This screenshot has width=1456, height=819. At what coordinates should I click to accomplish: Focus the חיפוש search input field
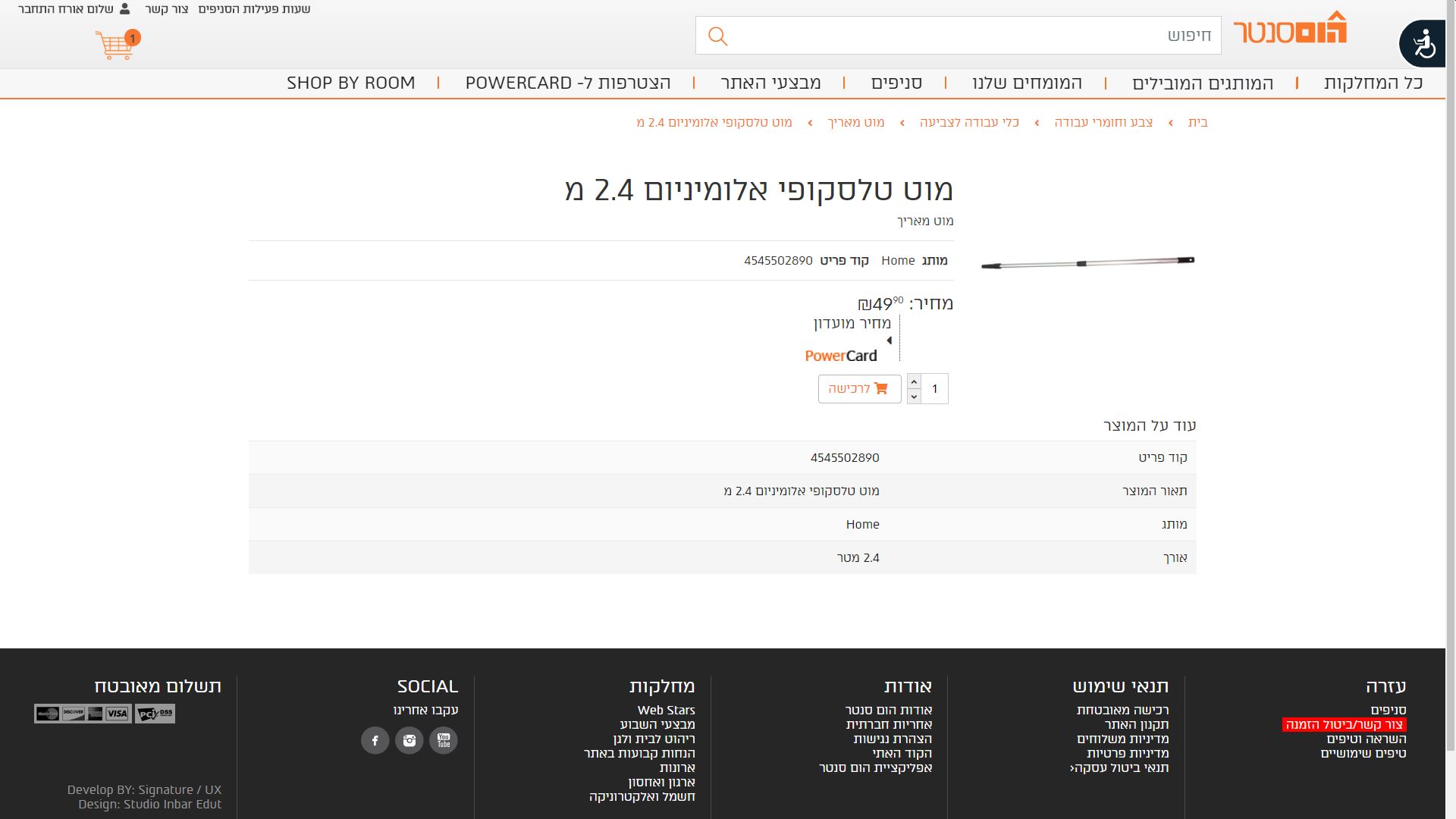tap(971, 36)
